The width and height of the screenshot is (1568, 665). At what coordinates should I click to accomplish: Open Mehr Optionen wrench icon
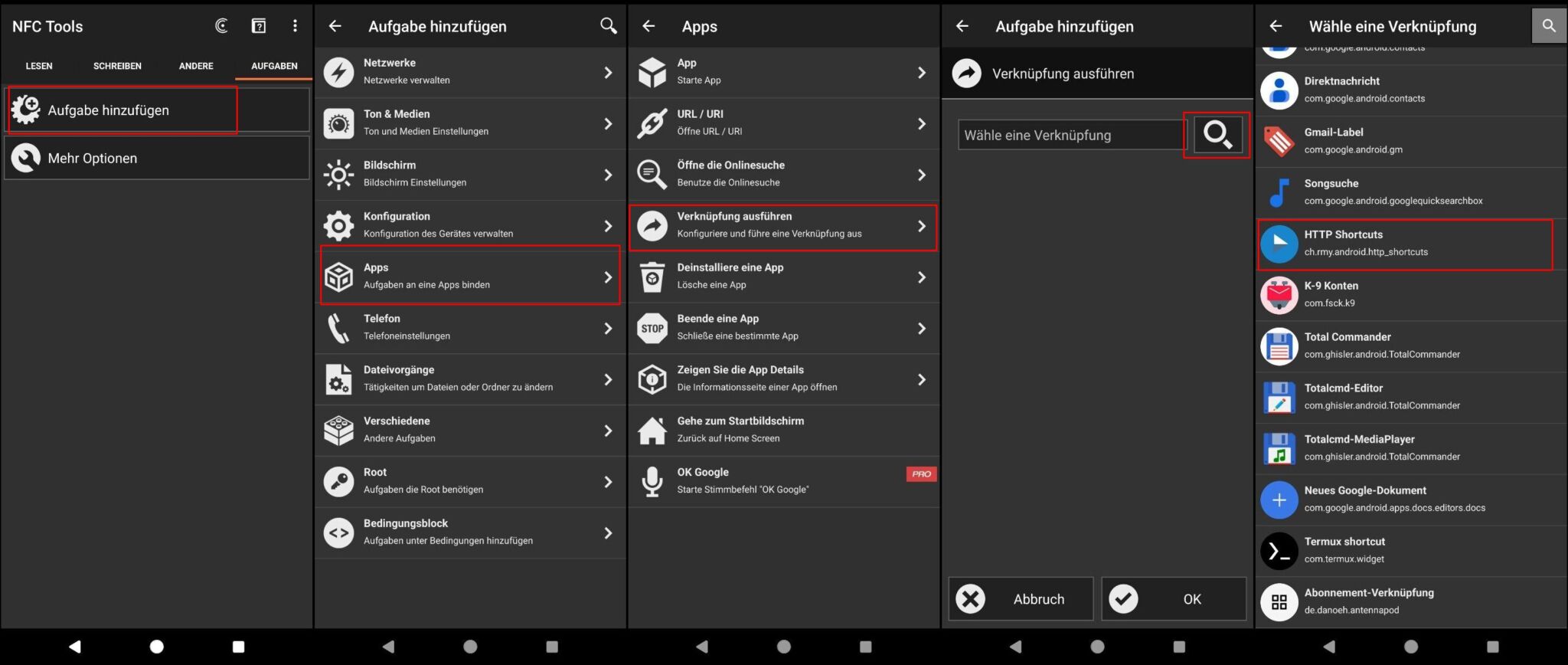tap(26, 158)
